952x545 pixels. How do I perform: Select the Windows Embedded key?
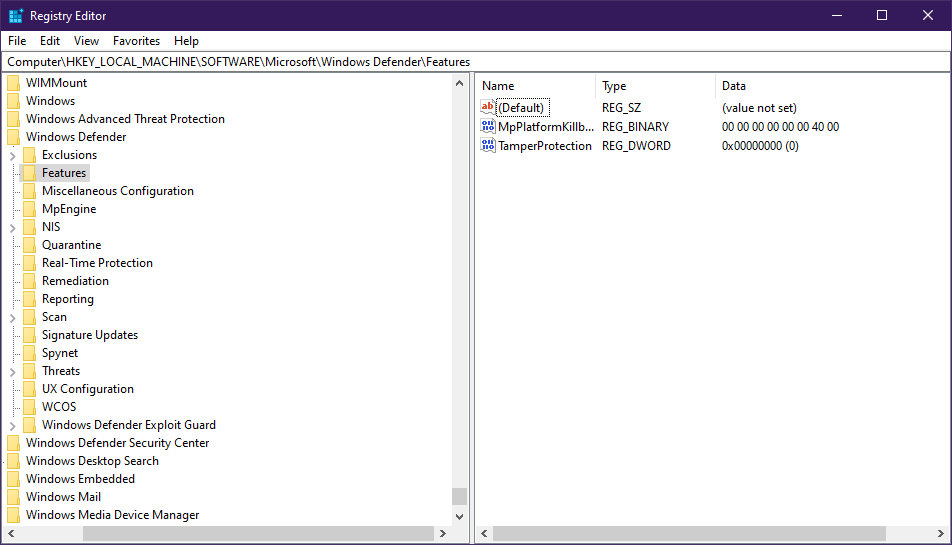(80, 479)
